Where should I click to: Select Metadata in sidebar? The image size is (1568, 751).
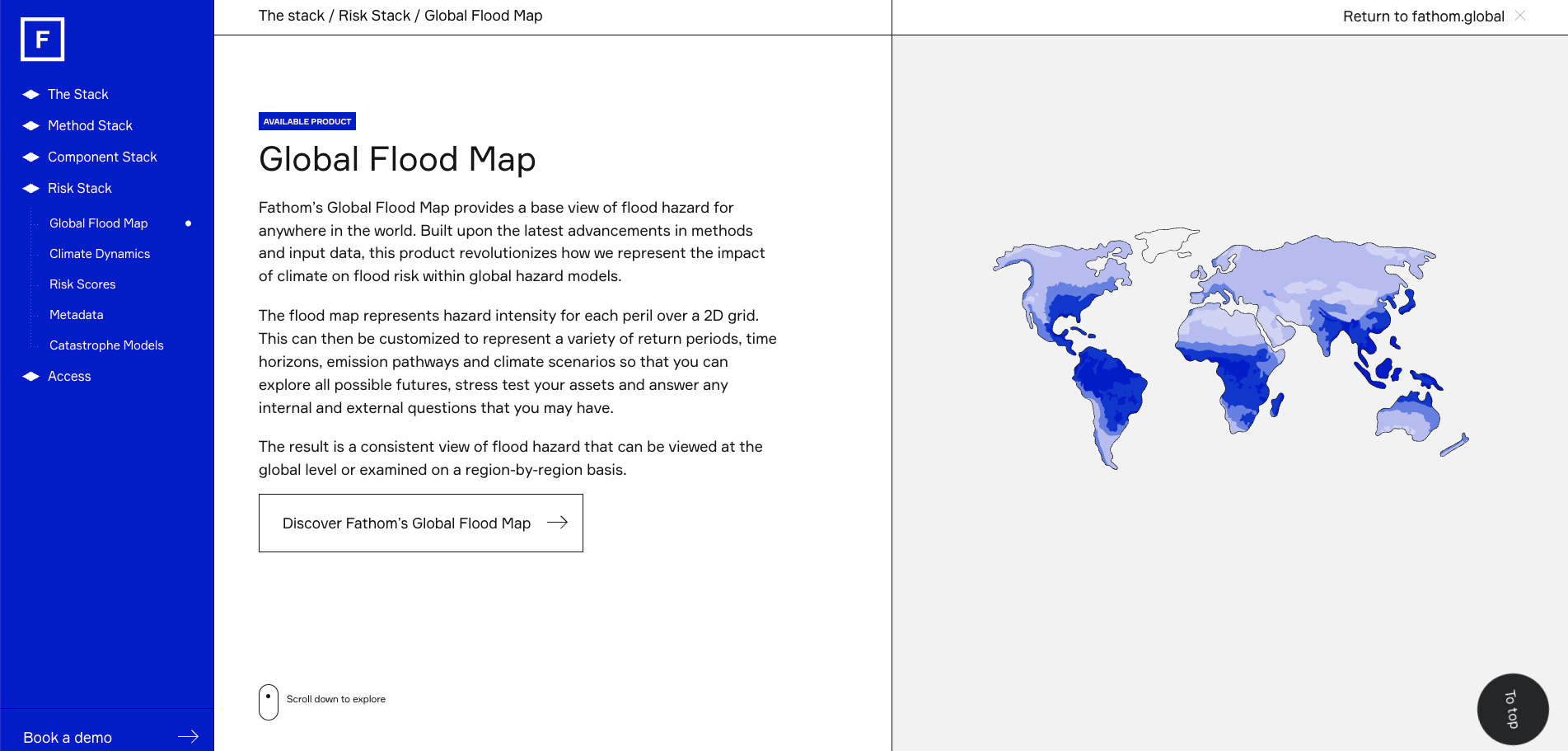77,315
